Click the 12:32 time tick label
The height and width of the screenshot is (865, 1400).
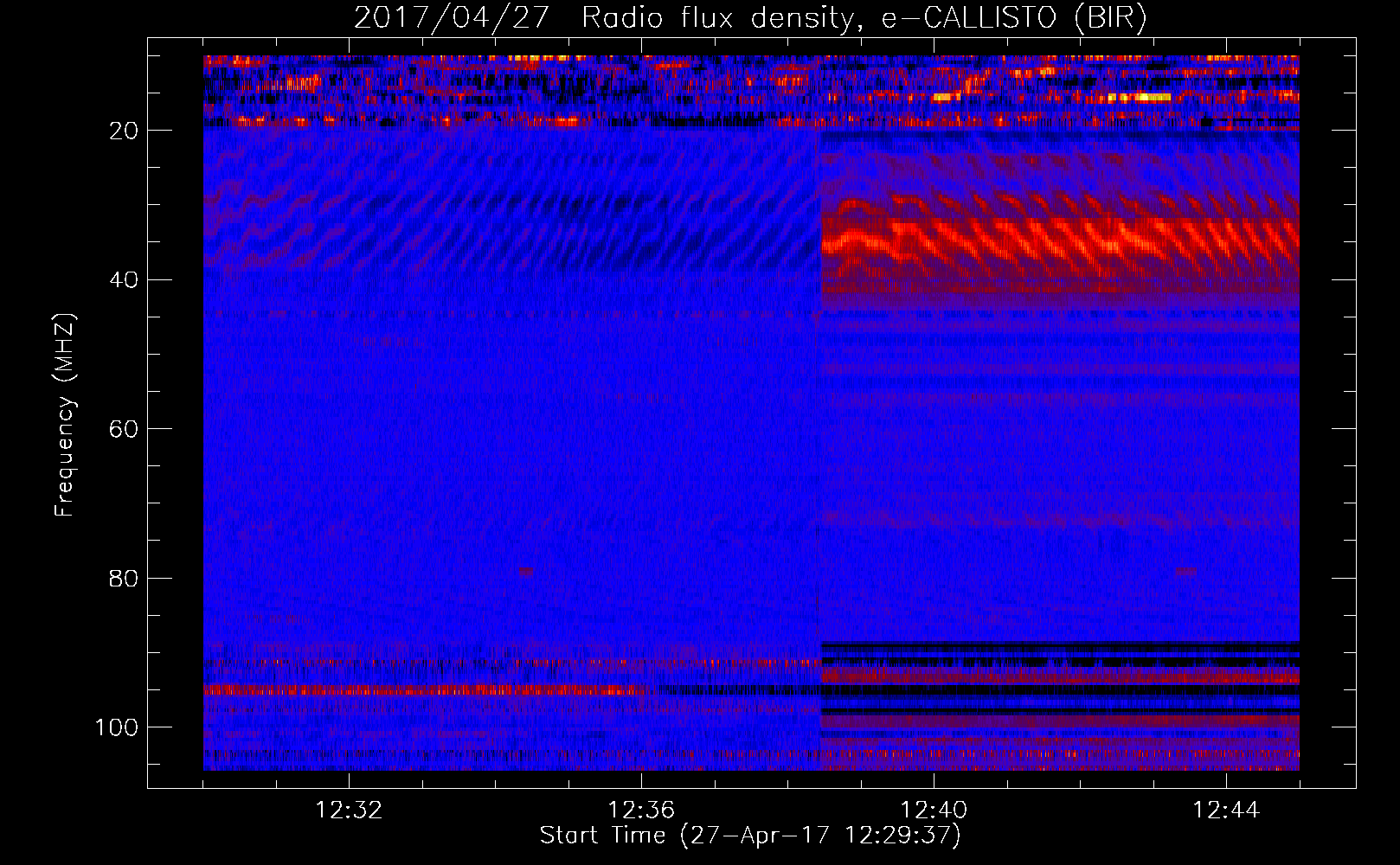(349, 811)
